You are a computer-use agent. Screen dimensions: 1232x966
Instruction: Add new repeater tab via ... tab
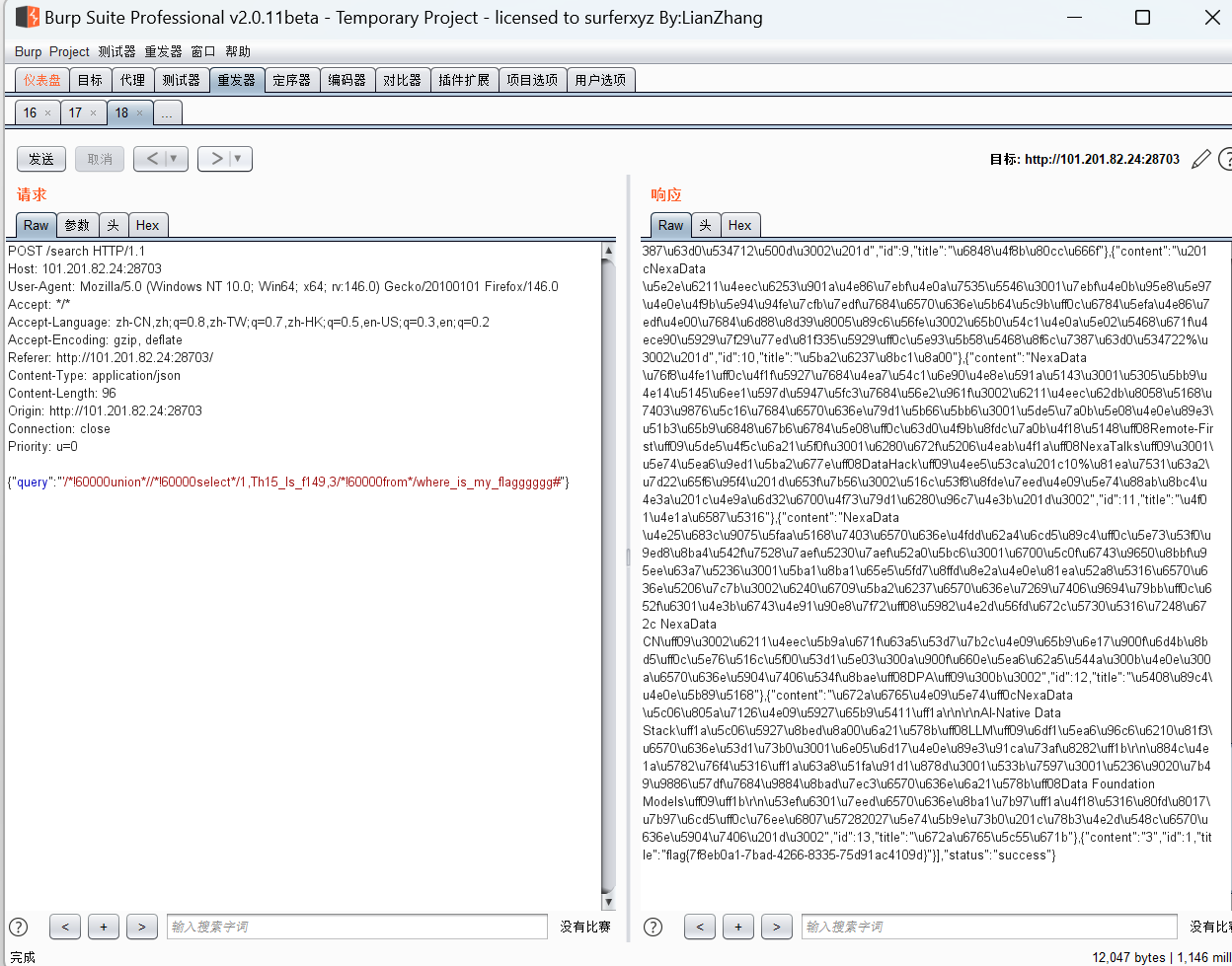[x=167, y=112]
